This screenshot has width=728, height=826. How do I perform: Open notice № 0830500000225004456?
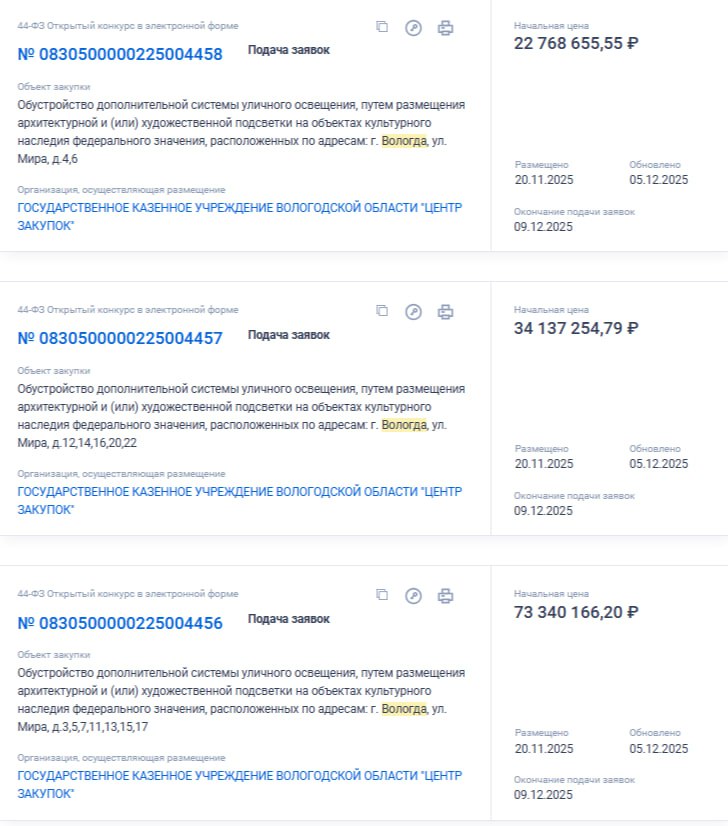(x=122, y=619)
